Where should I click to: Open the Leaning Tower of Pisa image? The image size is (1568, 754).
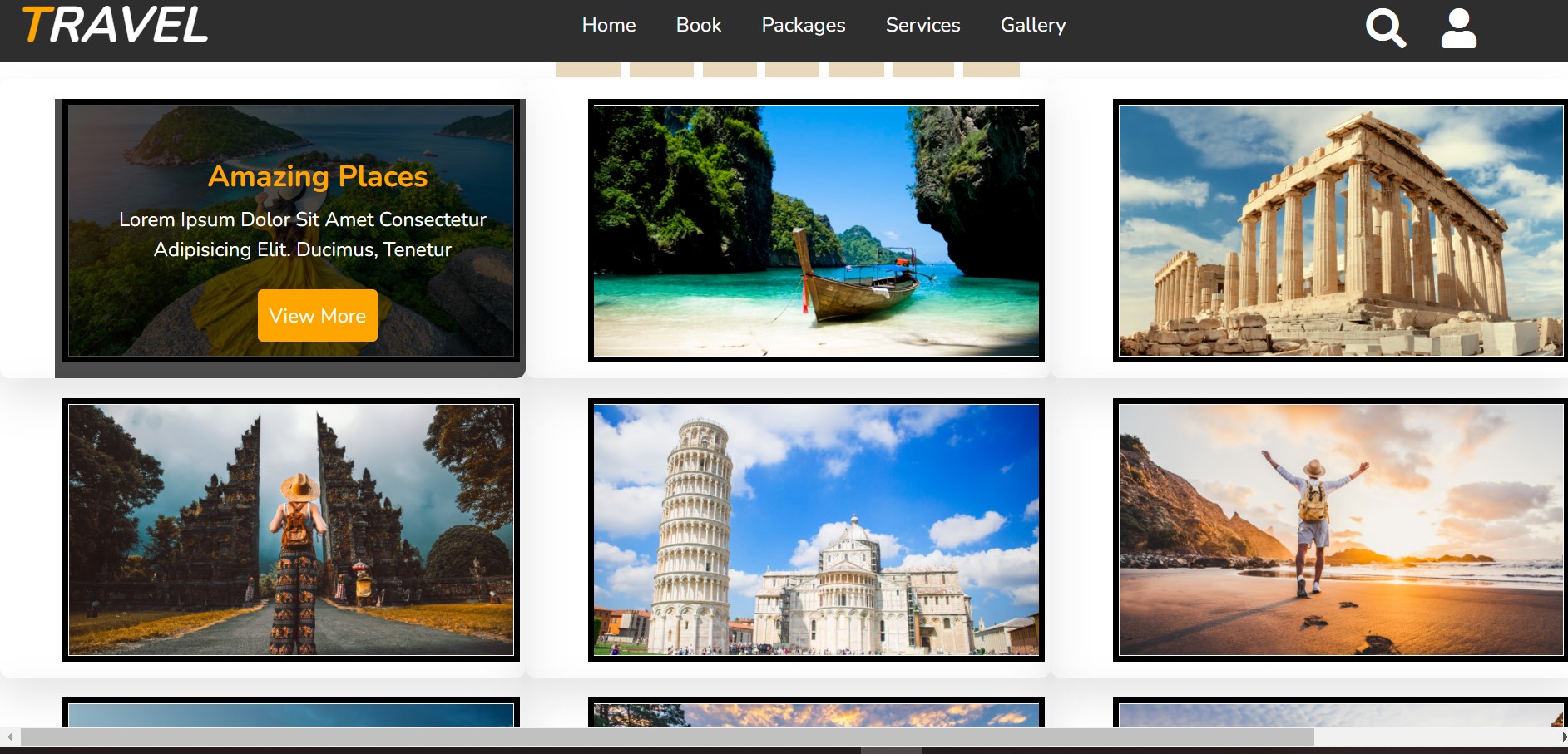click(816, 530)
